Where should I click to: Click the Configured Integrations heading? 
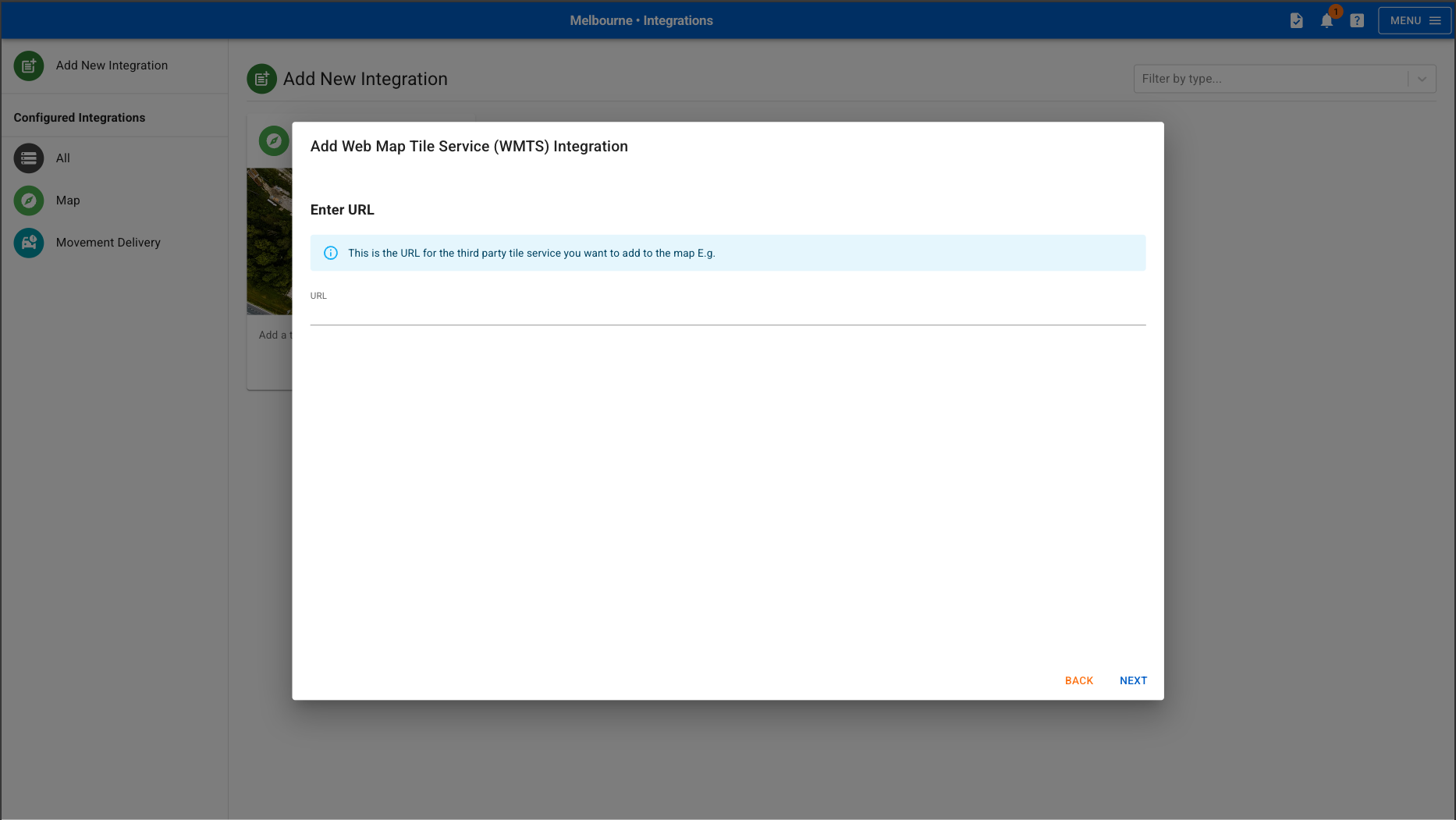[x=80, y=118]
